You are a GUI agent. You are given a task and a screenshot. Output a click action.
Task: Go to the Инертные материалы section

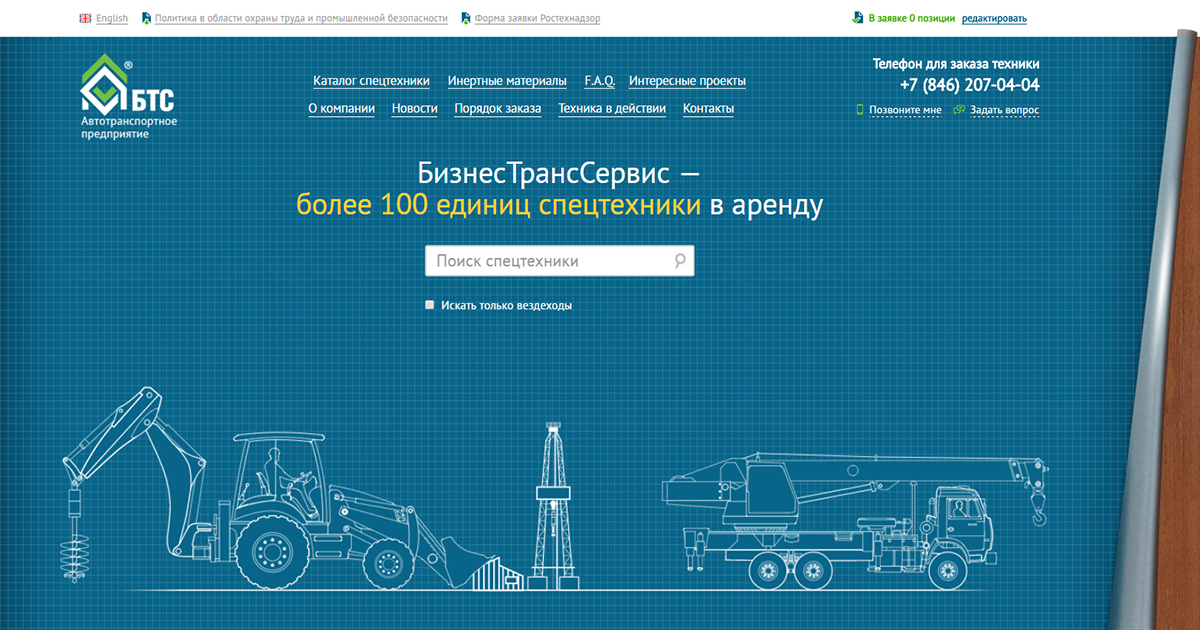507,81
